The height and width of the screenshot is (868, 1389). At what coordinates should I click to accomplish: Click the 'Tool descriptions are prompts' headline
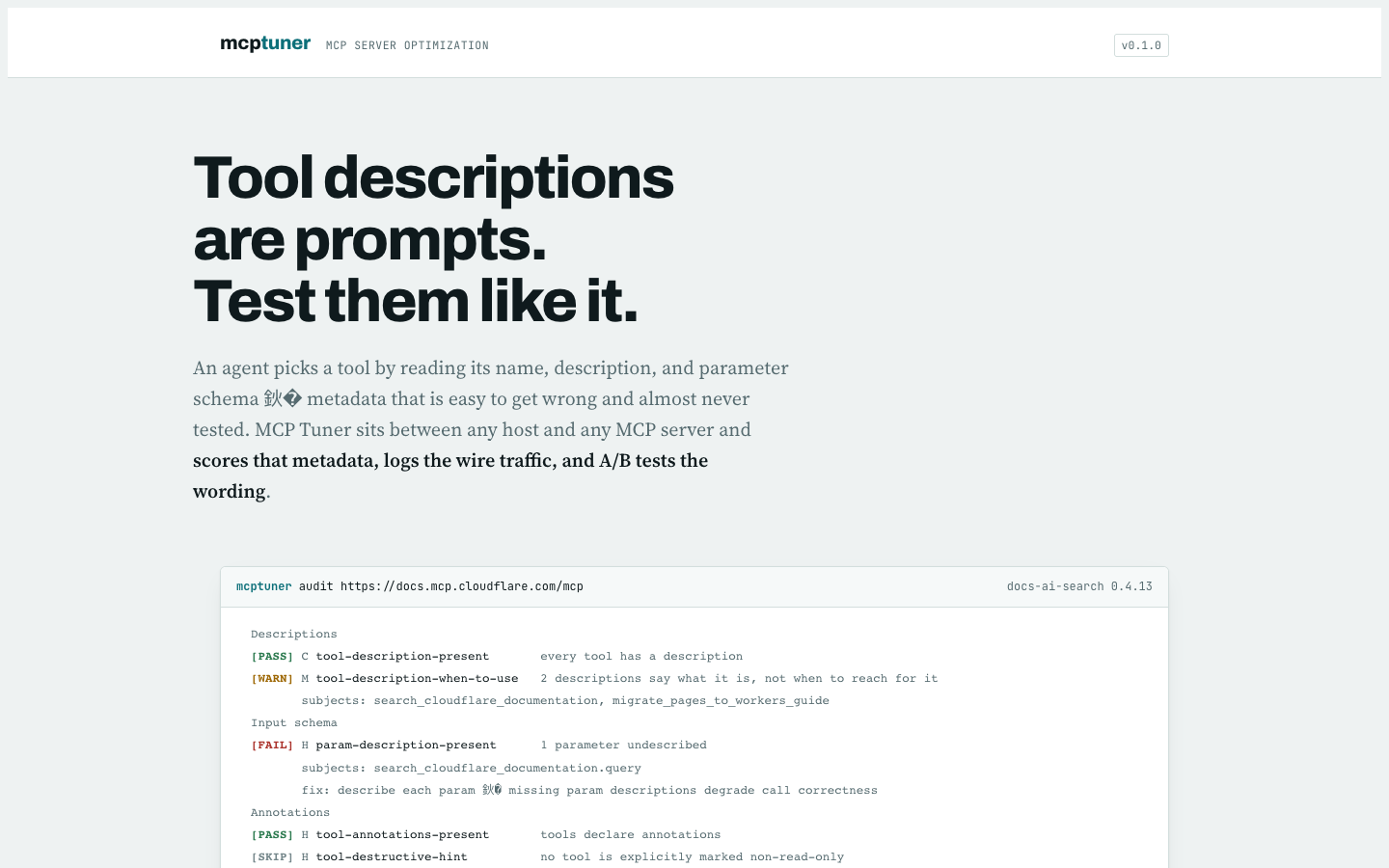(433, 239)
